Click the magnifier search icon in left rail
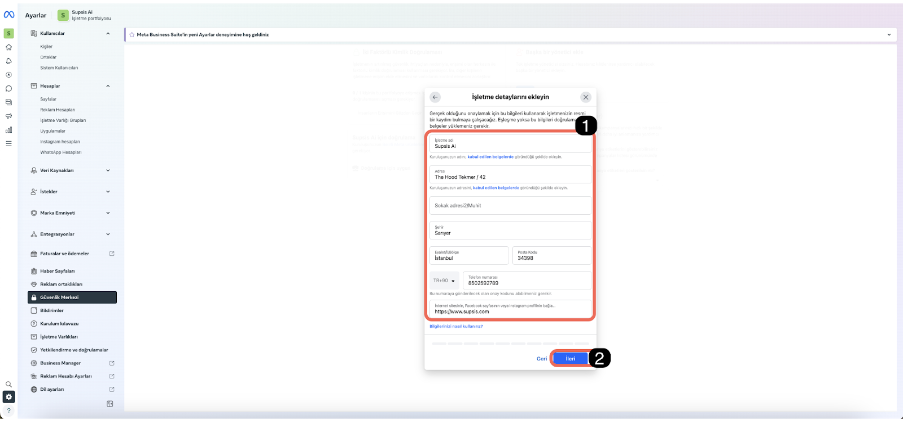Viewport: 906px width, 422px height. [x=9, y=384]
